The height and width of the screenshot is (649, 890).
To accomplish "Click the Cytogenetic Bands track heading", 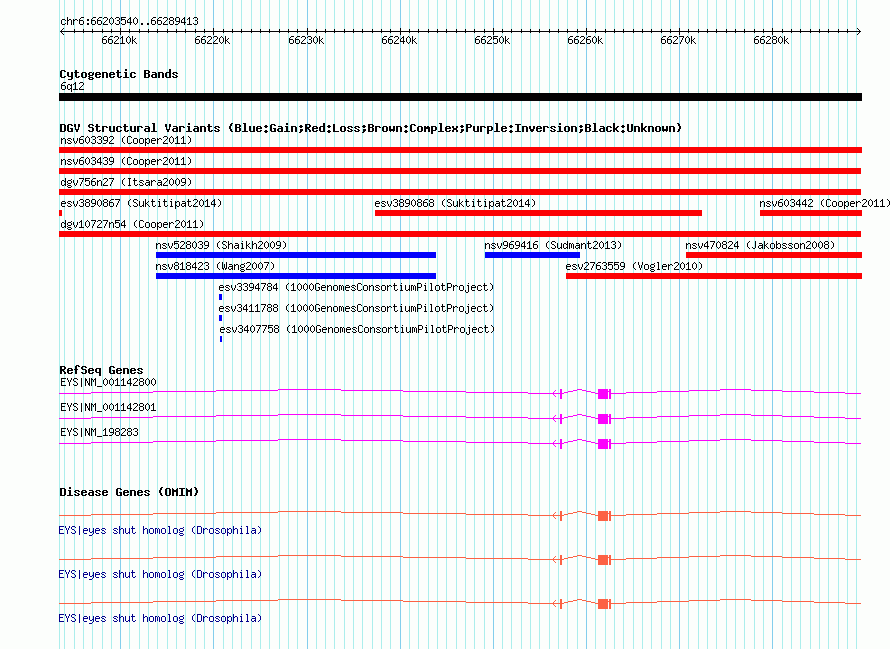I will (x=119, y=74).
